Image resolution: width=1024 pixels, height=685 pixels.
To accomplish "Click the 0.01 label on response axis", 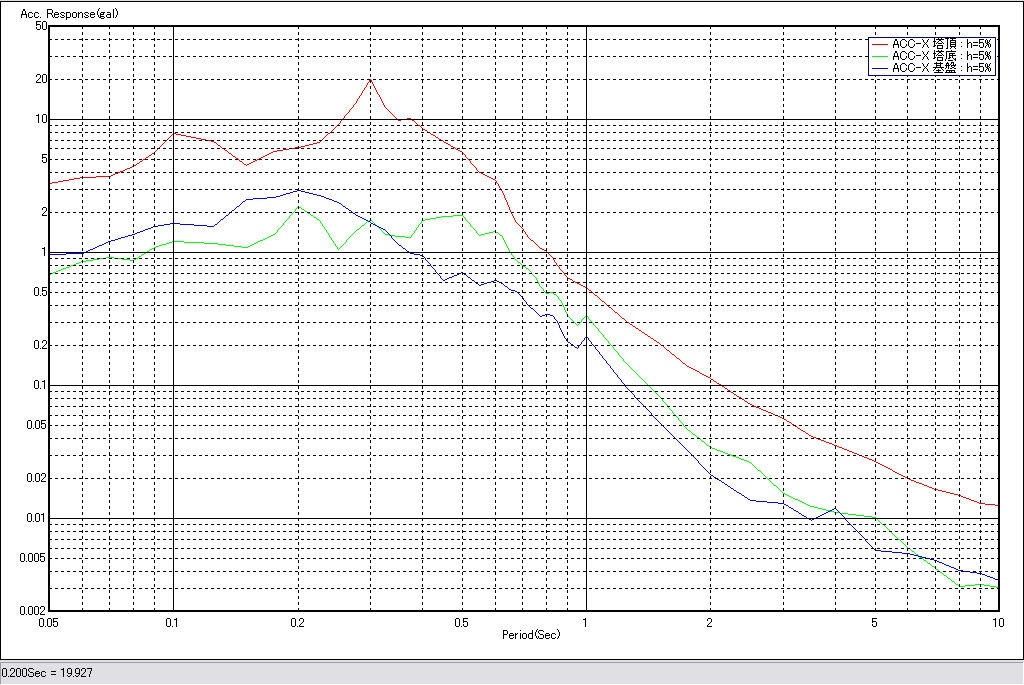I will (x=36, y=518).
